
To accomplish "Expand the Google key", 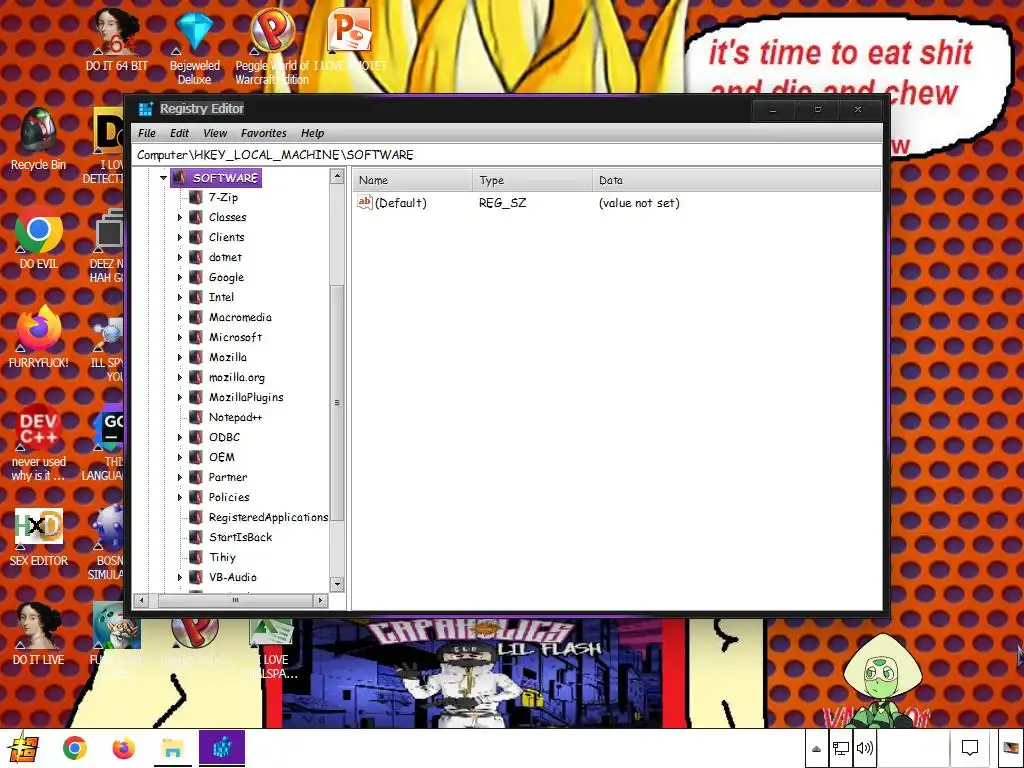I will (x=180, y=278).
